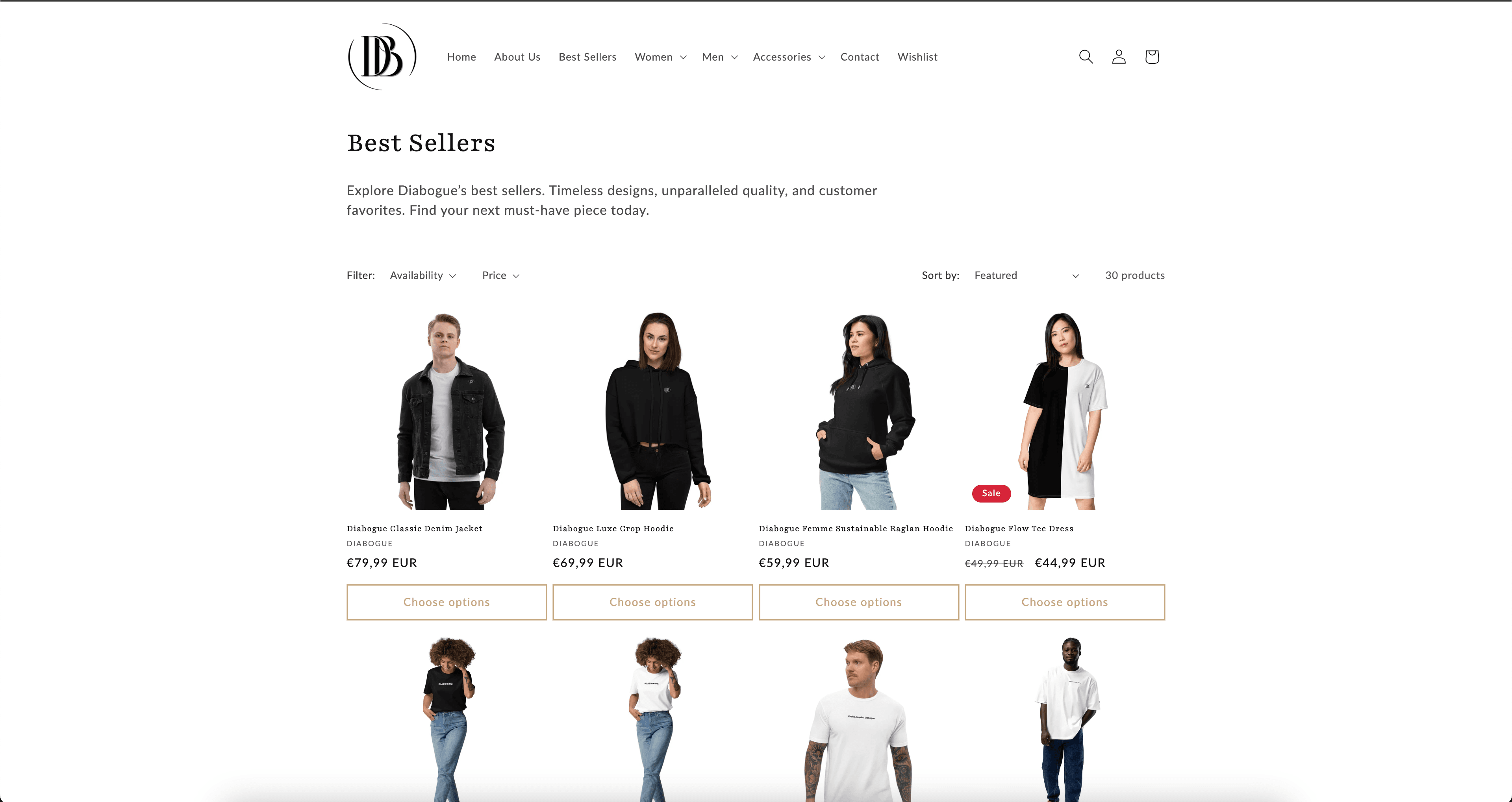Image resolution: width=1512 pixels, height=802 pixels.
Task: Go to the Best Sellers menu item
Action: pos(587,57)
